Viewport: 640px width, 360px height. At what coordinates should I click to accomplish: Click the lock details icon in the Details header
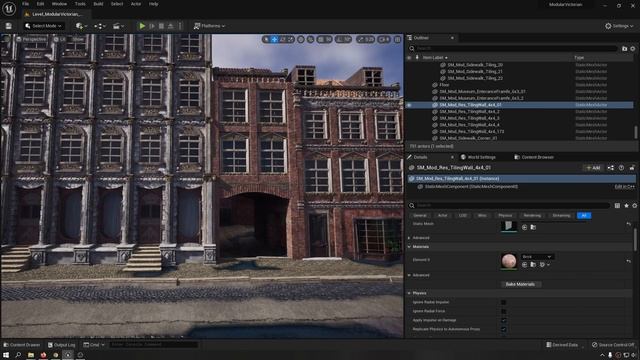(632, 168)
